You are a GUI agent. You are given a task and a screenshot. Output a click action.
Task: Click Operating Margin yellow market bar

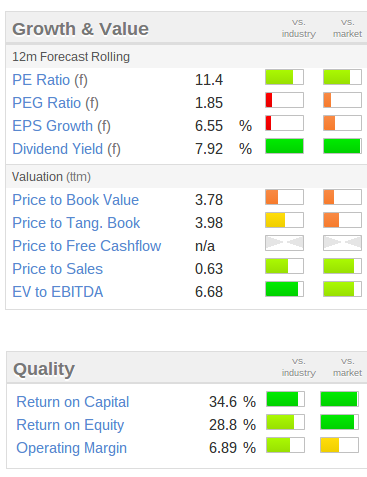click(x=339, y=445)
